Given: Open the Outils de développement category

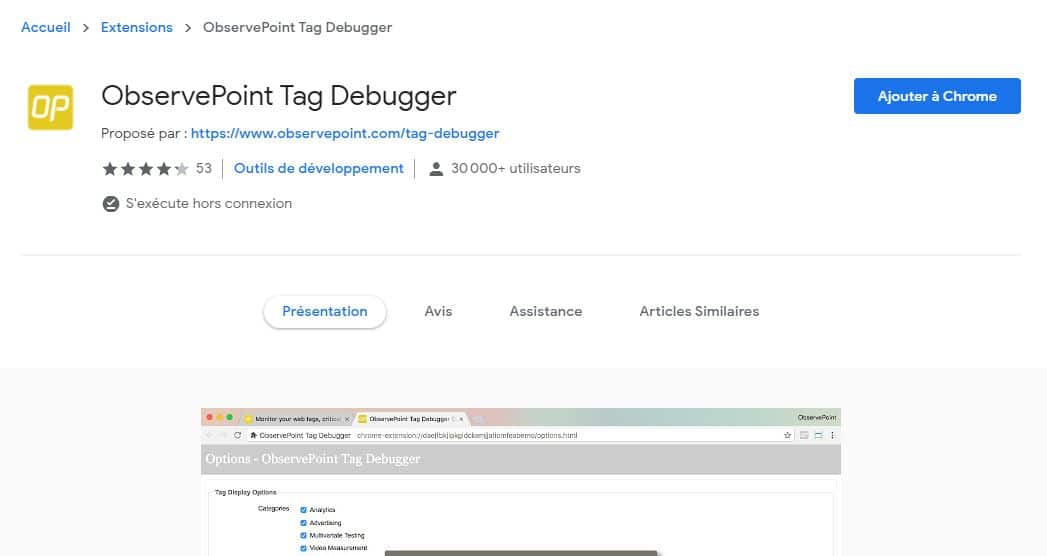Looking at the screenshot, I should click(x=319, y=168).
